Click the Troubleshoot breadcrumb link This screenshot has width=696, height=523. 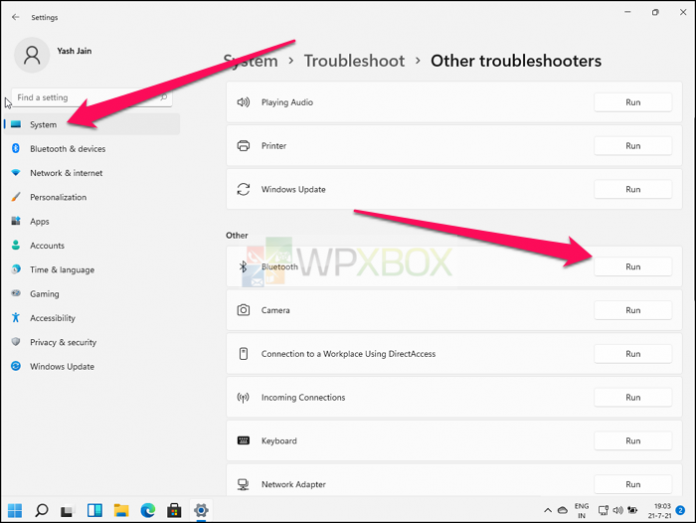354,61
